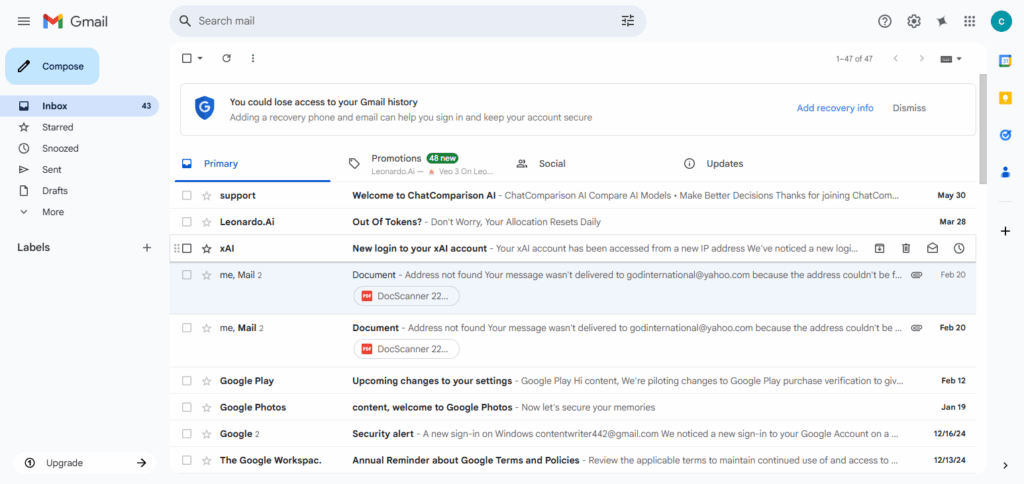
Task: Open first DocScanner PDF attachment chip
Action: coord(406,296)
